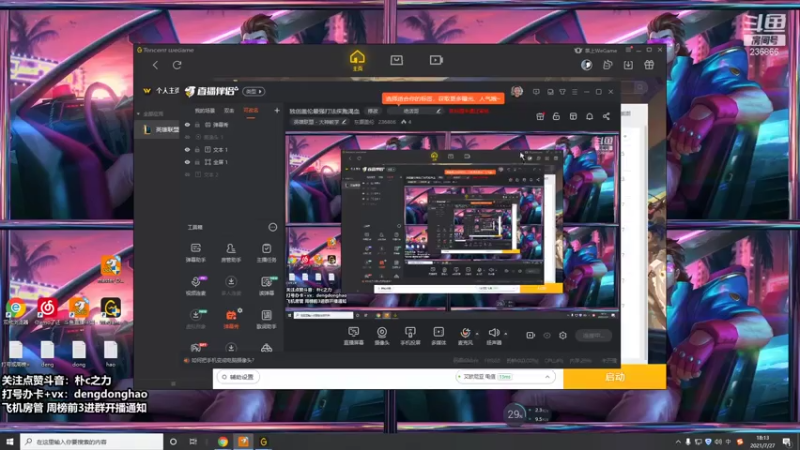
Task: Toggle the preview eye icon in bottom toolbar
Action: pos(547,335)
